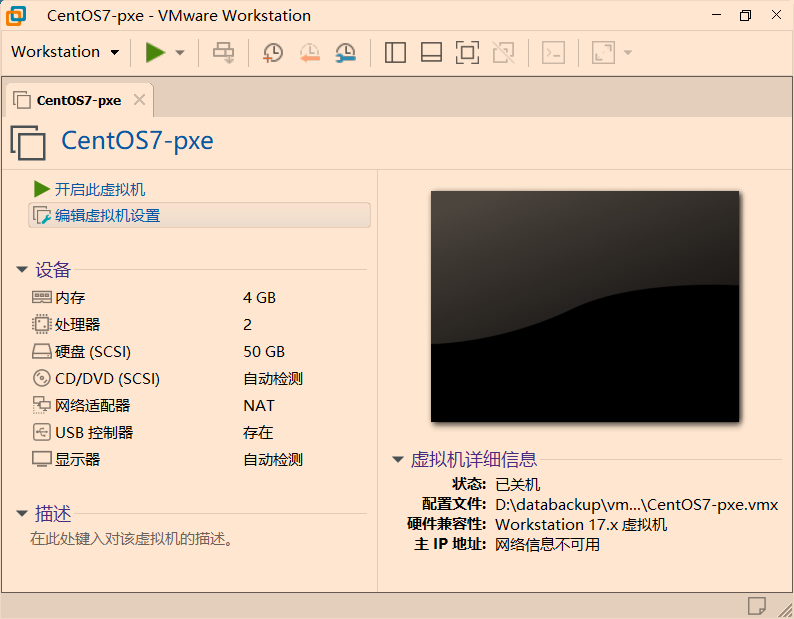Viewport: 794px width, 619px height.
Task: Click the 4 GB memory value
Action: (259, 297)
